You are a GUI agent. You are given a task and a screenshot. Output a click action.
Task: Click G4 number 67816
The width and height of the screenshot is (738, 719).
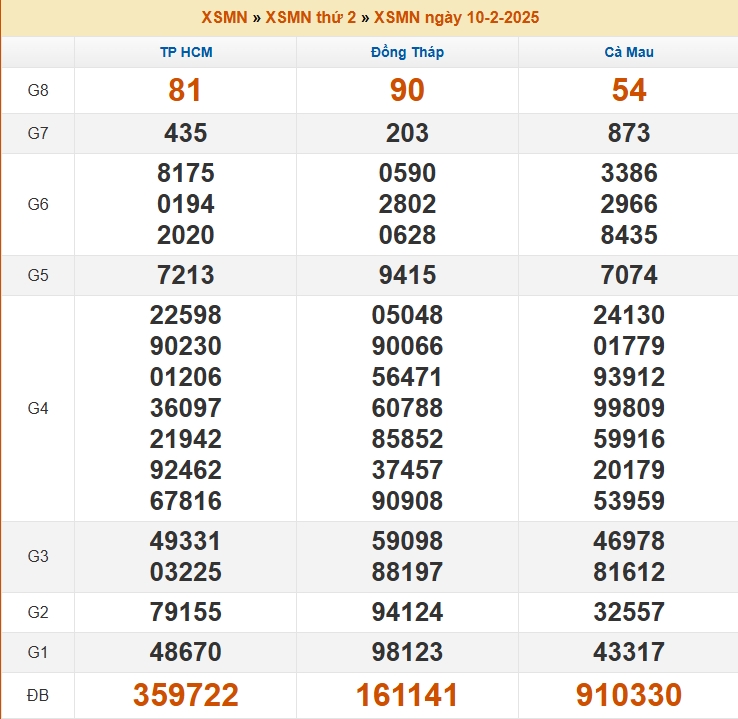coord(185,501)
